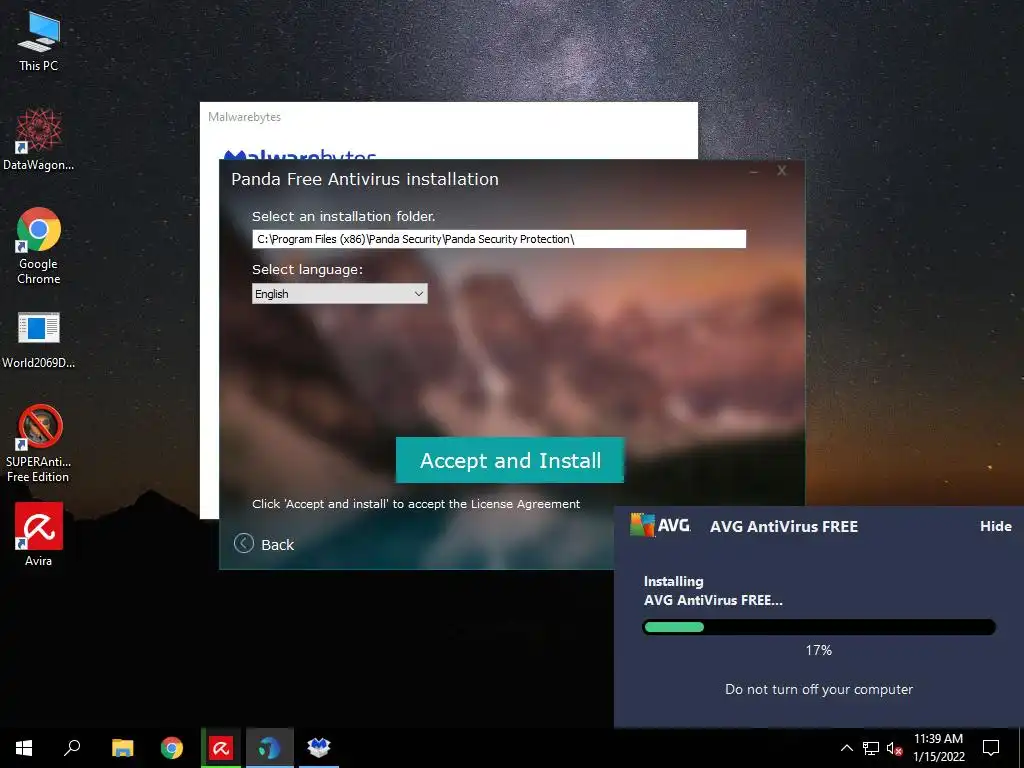Click the AVG installation progress bar
The image size is (1024, 768).
point(819,627)
